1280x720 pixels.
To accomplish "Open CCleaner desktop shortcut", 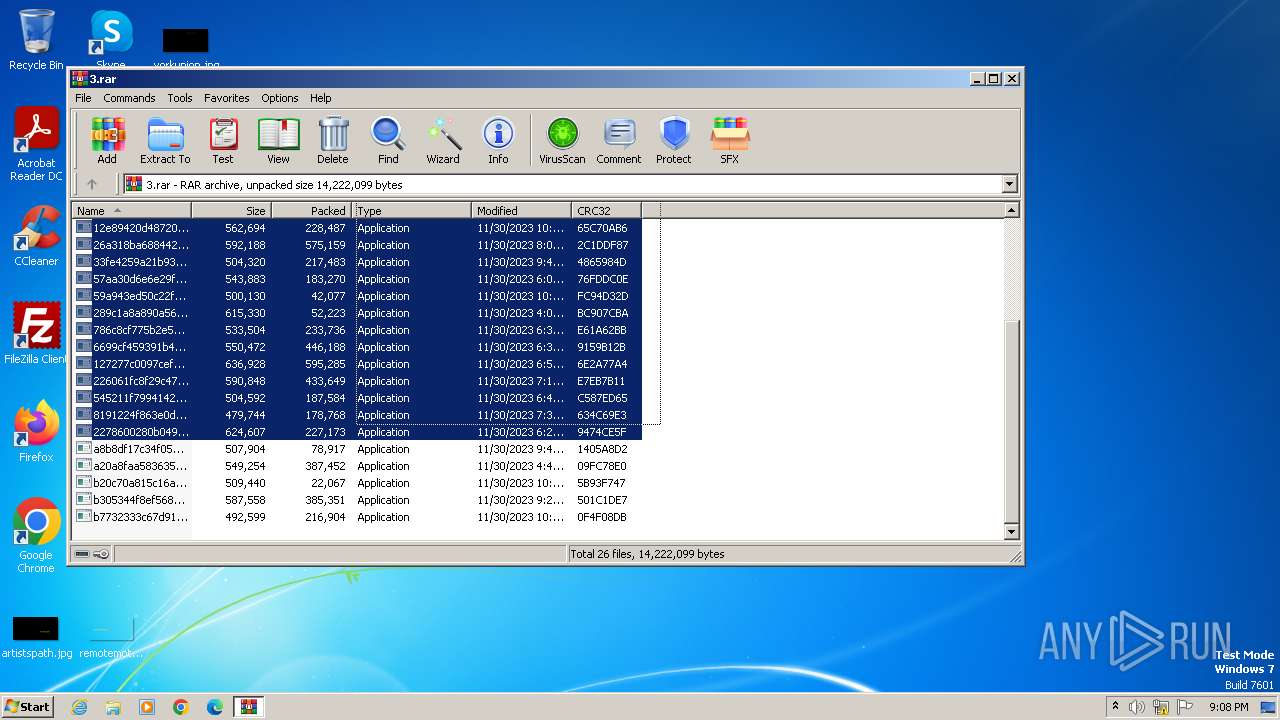I will pyautogui.click(x=36, y=236).
